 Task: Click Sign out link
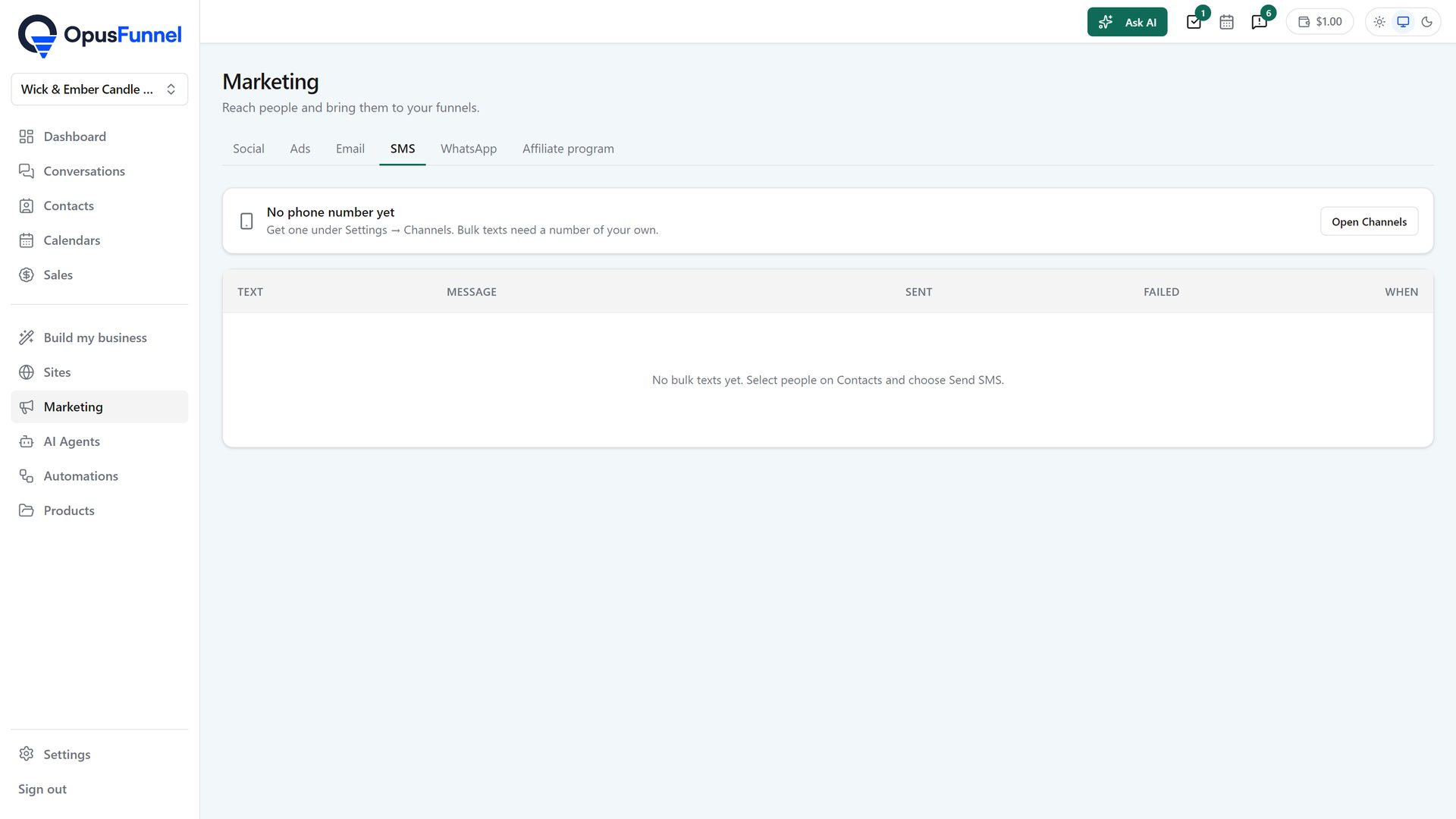(x=42, y=789)
